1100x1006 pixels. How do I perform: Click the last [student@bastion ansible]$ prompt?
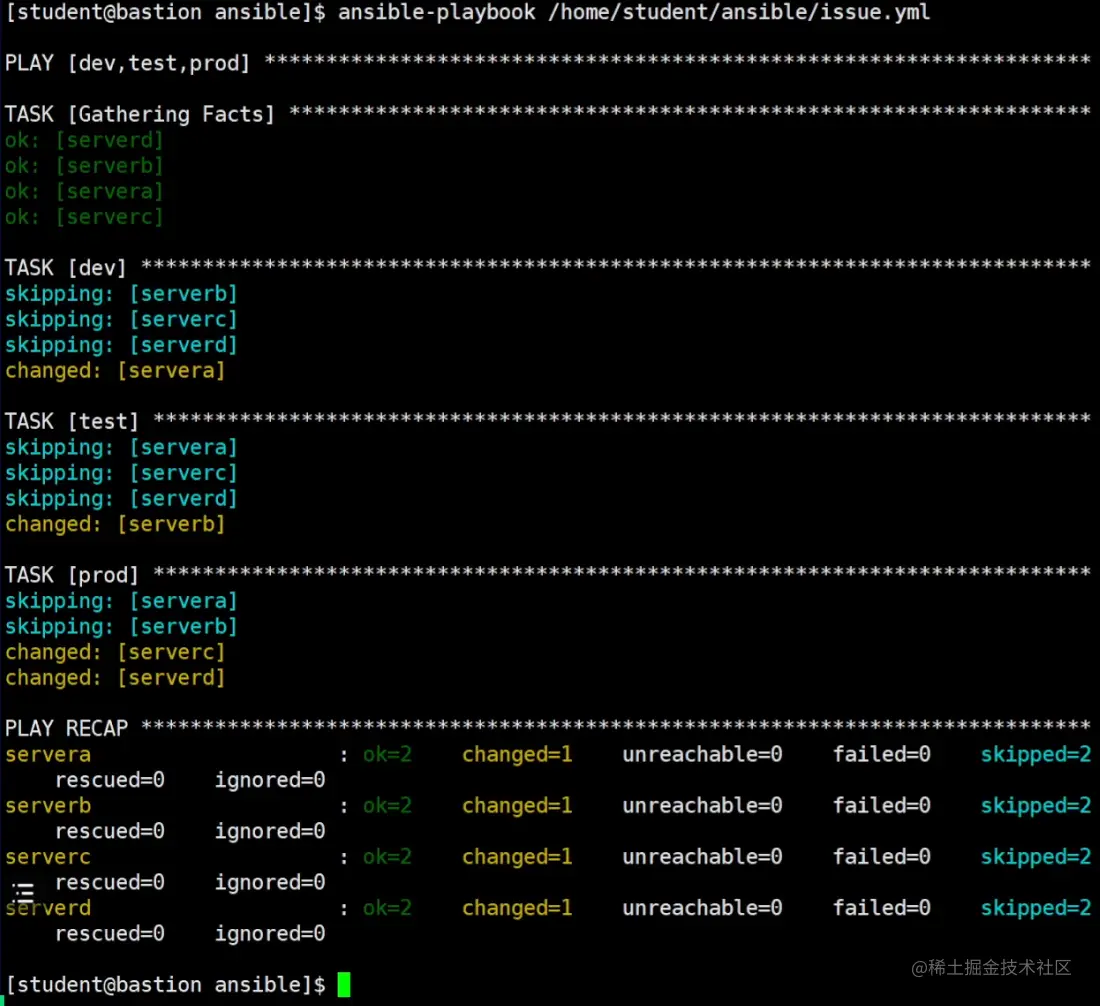(165, 985)
